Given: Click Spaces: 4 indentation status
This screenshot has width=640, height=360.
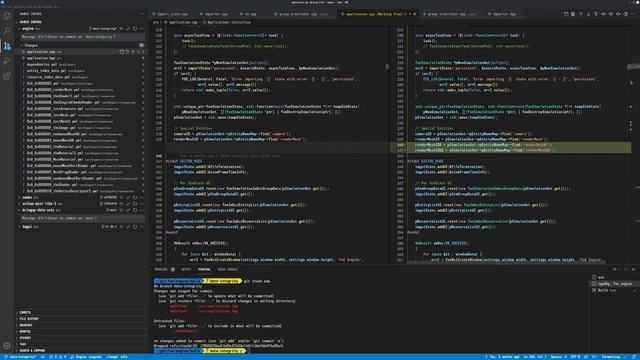Looking at the screenshot, I should point(558,357).
